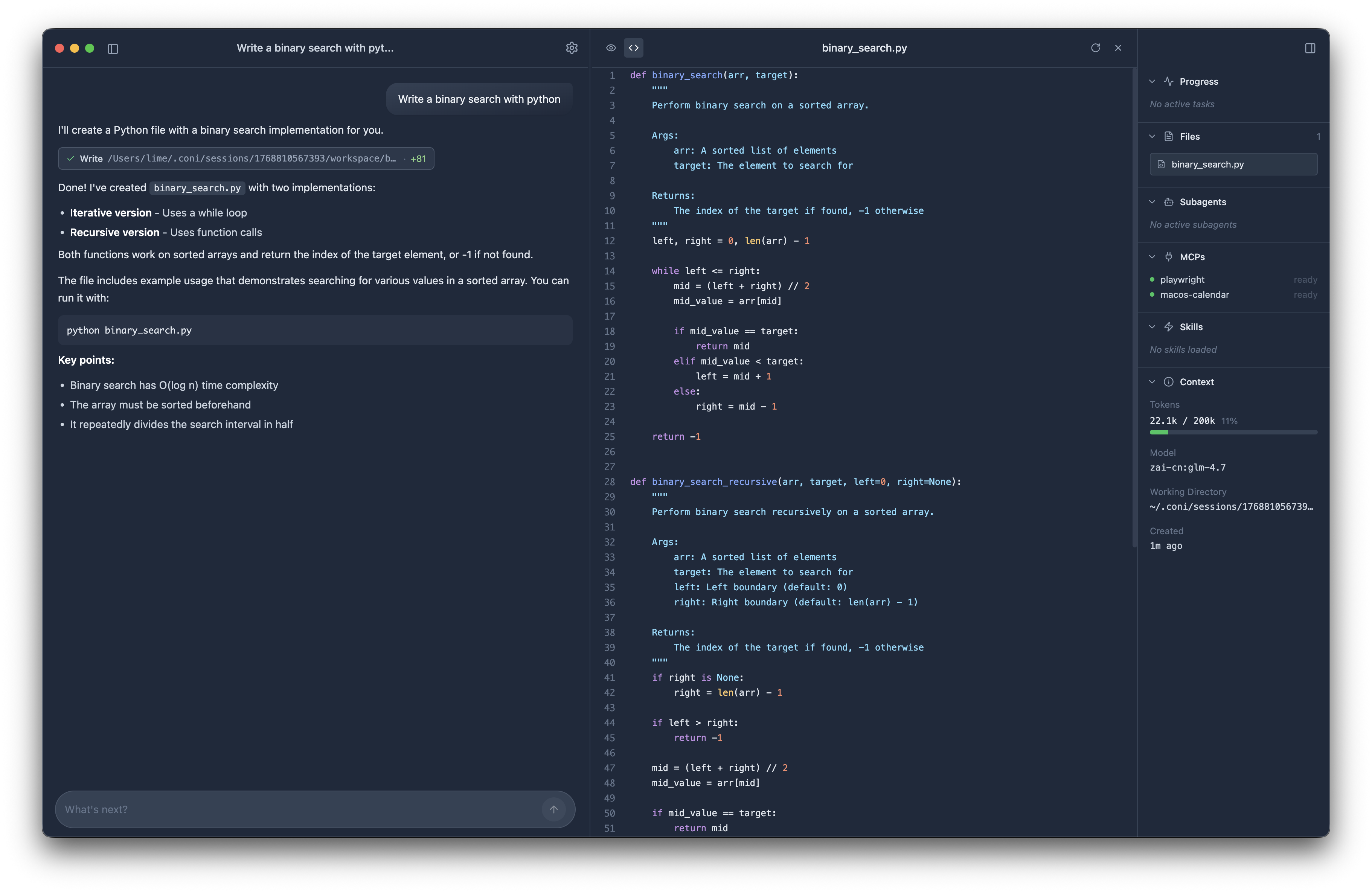Click the Files document icon

(1169, 136)
